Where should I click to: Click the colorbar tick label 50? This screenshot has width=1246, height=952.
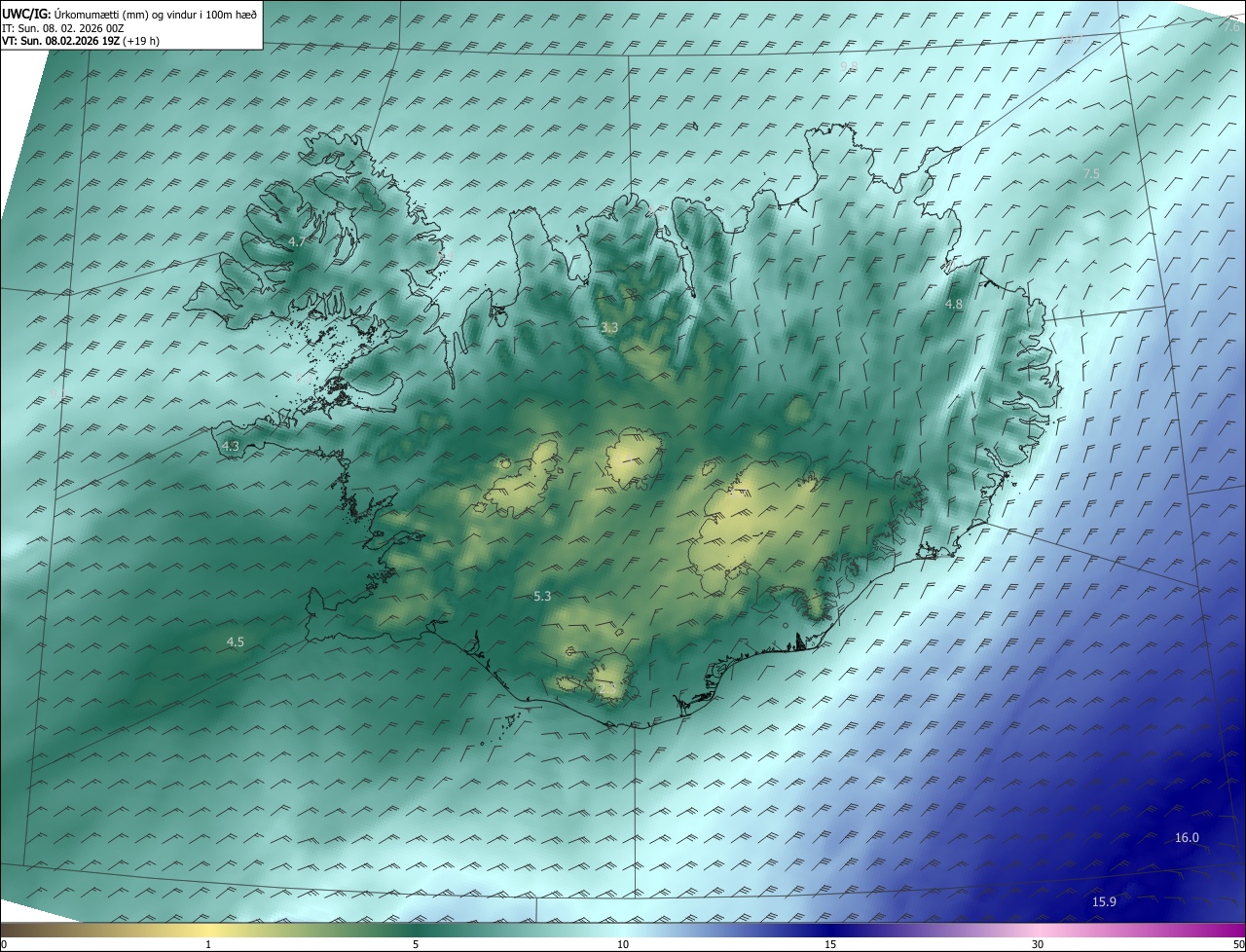[x=1238, y=945]
